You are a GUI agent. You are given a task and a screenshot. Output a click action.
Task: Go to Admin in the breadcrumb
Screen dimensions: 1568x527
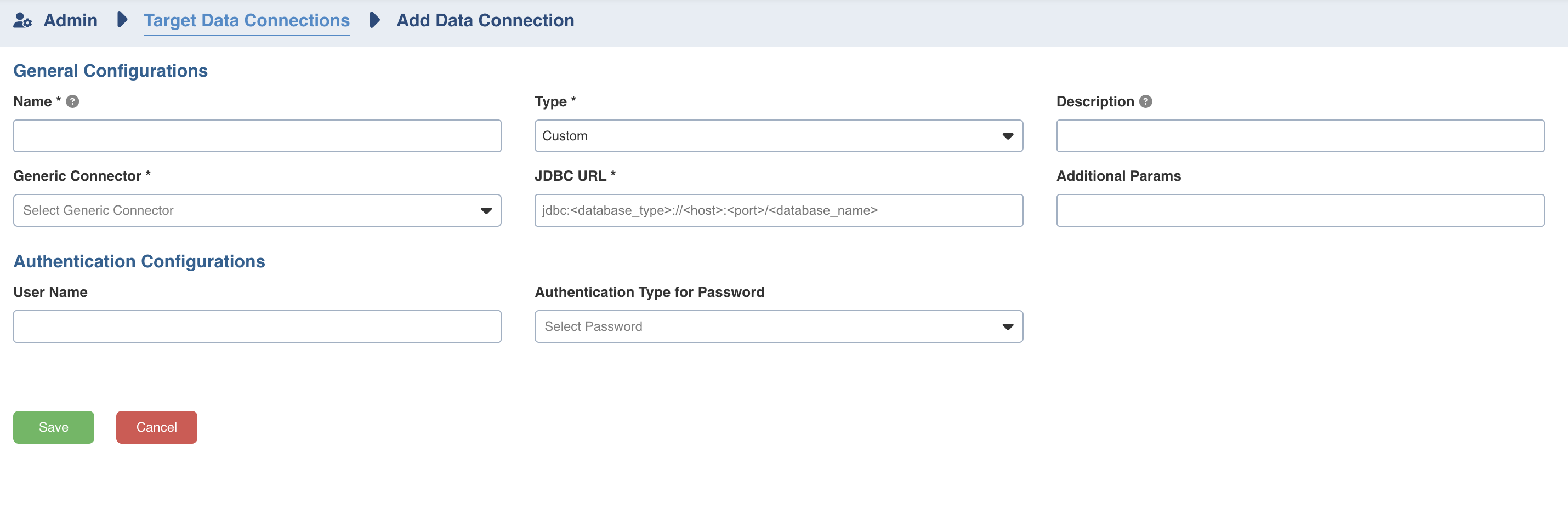pyautogui.click(x=71, y=20)
